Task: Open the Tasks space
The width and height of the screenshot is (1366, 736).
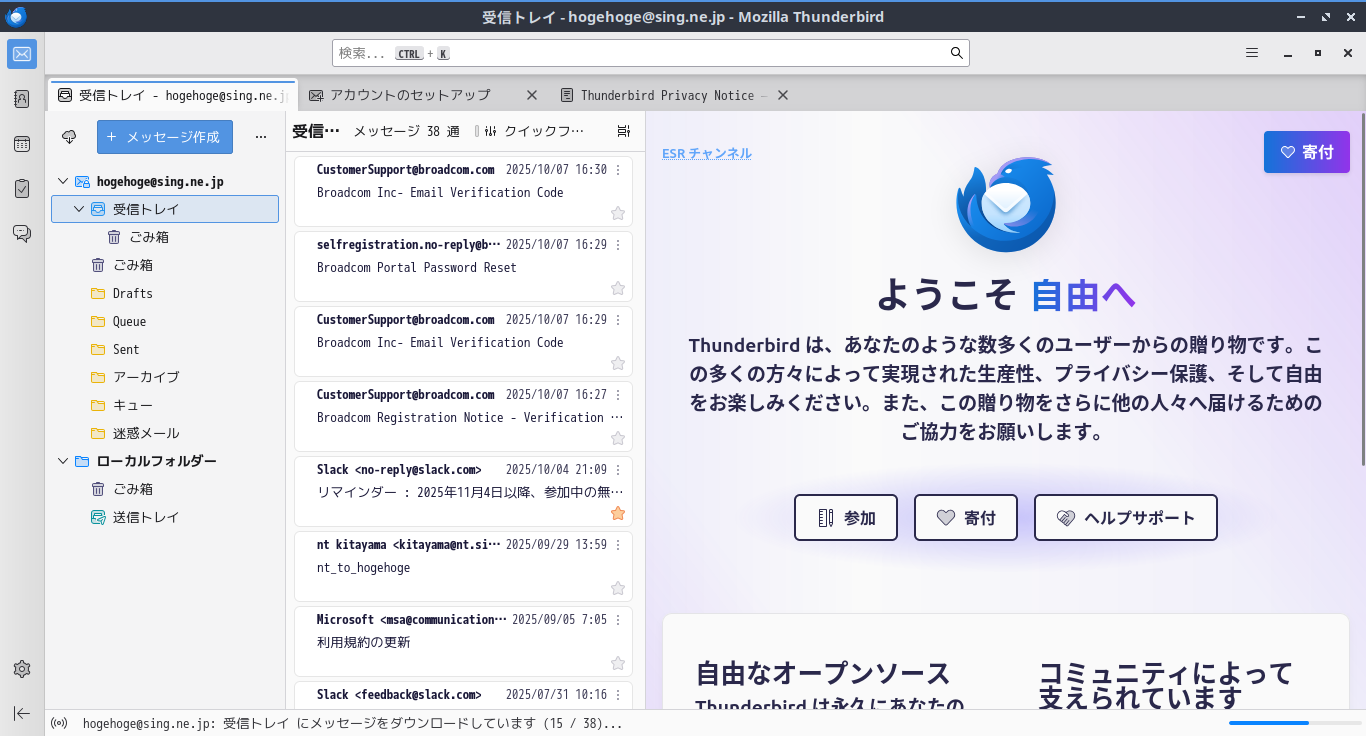Action: click(x=22, y=188)
